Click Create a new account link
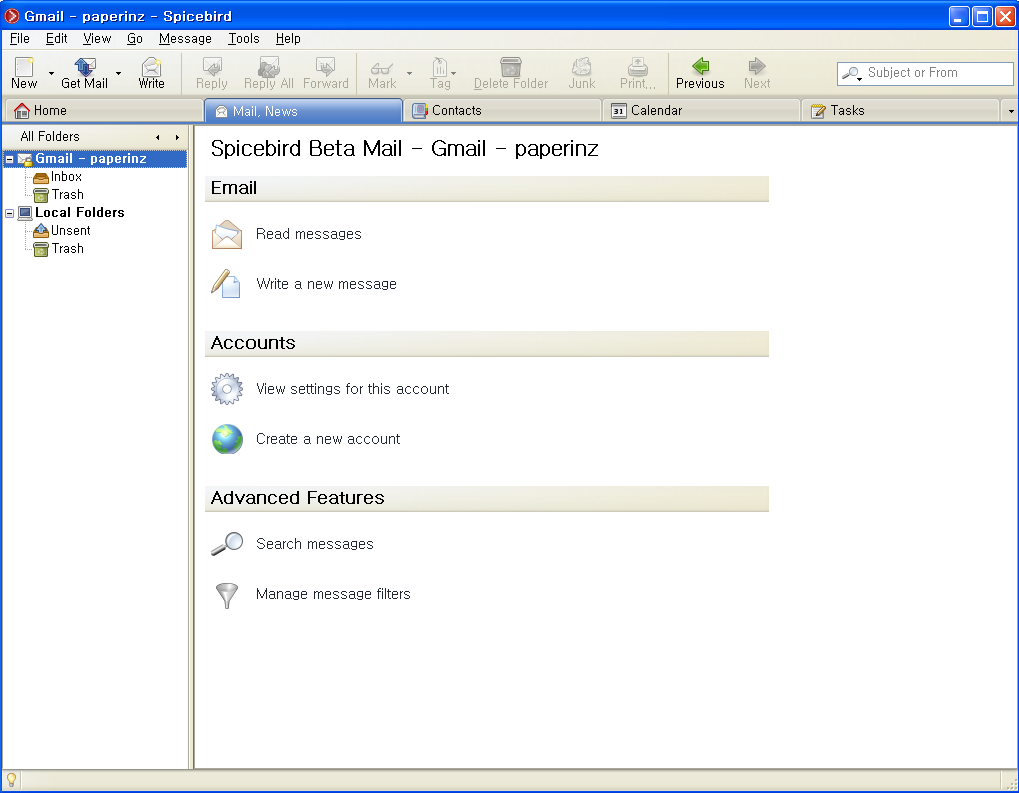Image resolution: width=1019 pixels, height=793 pixels. click(328, 439)
